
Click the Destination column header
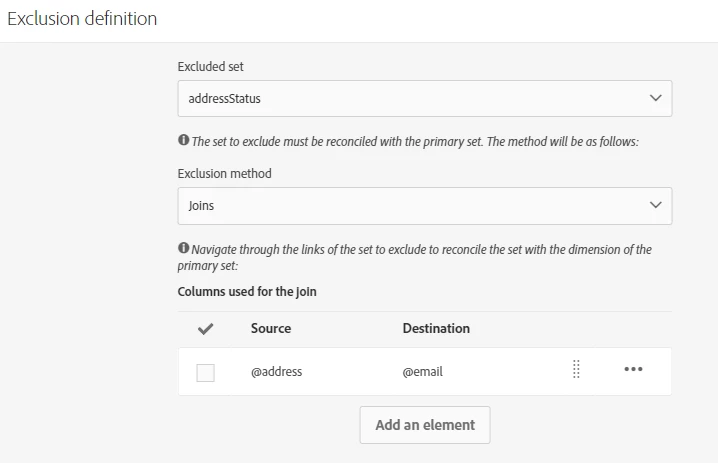click(x=436, y=328)
